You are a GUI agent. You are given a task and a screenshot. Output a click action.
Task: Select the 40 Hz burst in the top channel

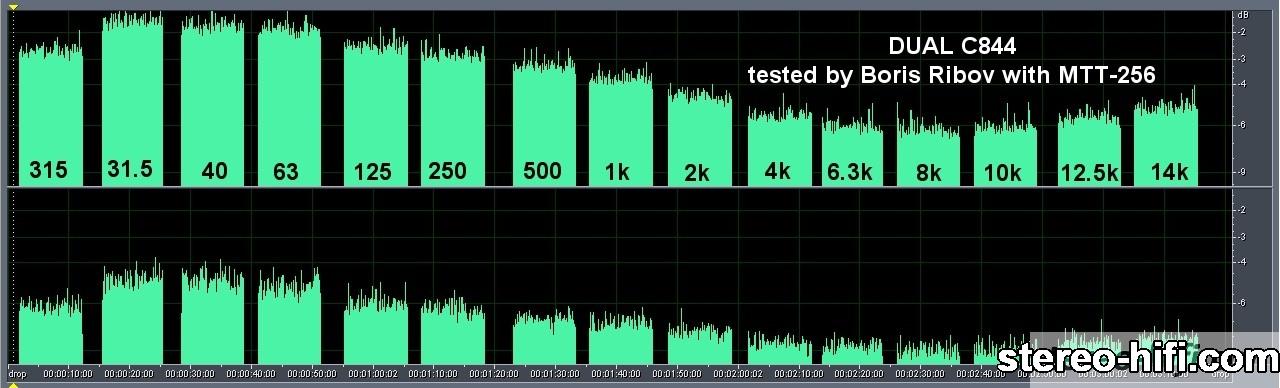tap(213, 100)
